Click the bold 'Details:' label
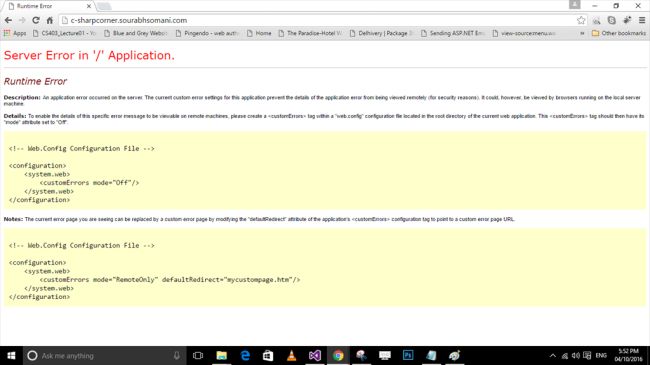Viewport: 650px width, 365px height. (x=15, y=116)
